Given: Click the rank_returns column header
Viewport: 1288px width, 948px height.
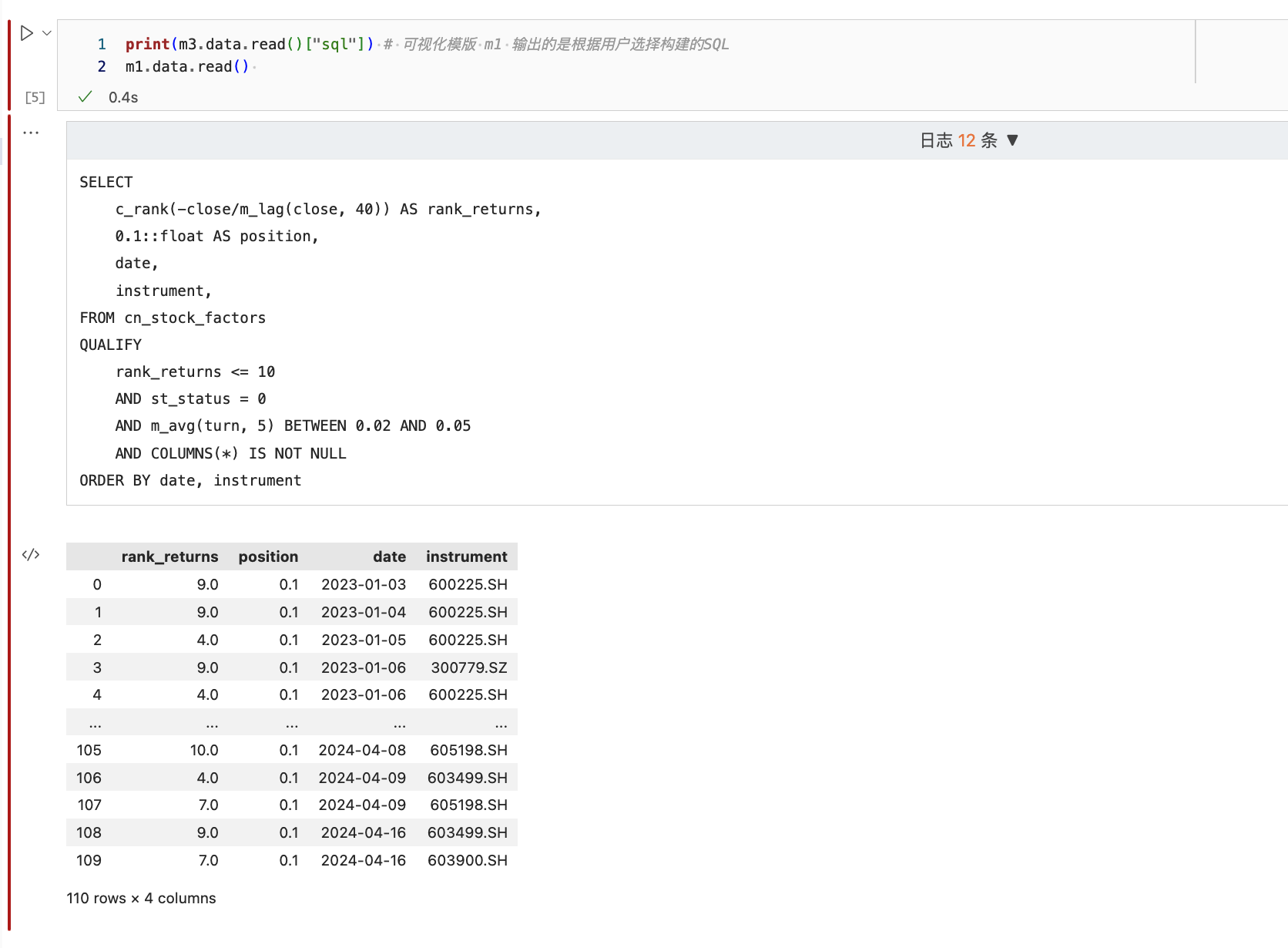Looking at the screenshot, I should [x=169, y=556].
